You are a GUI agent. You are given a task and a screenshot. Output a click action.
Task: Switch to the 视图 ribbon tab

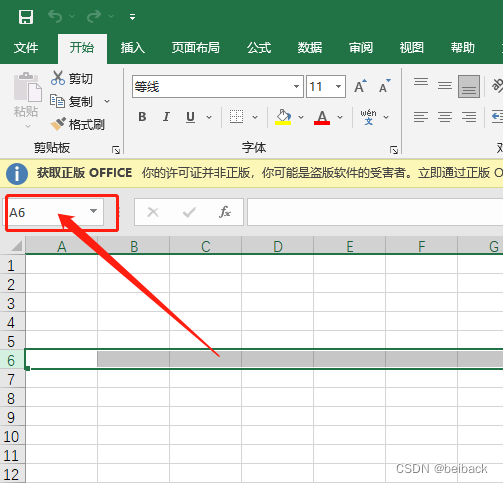coord(412,48)
